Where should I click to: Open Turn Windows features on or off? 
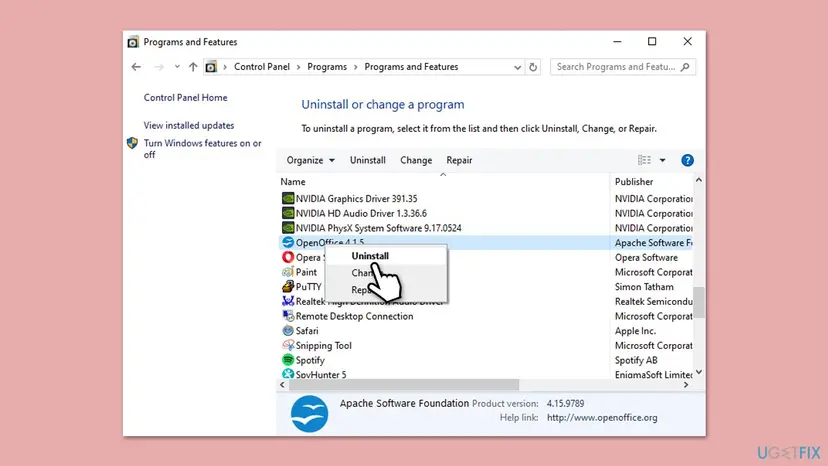coord(202,149)
